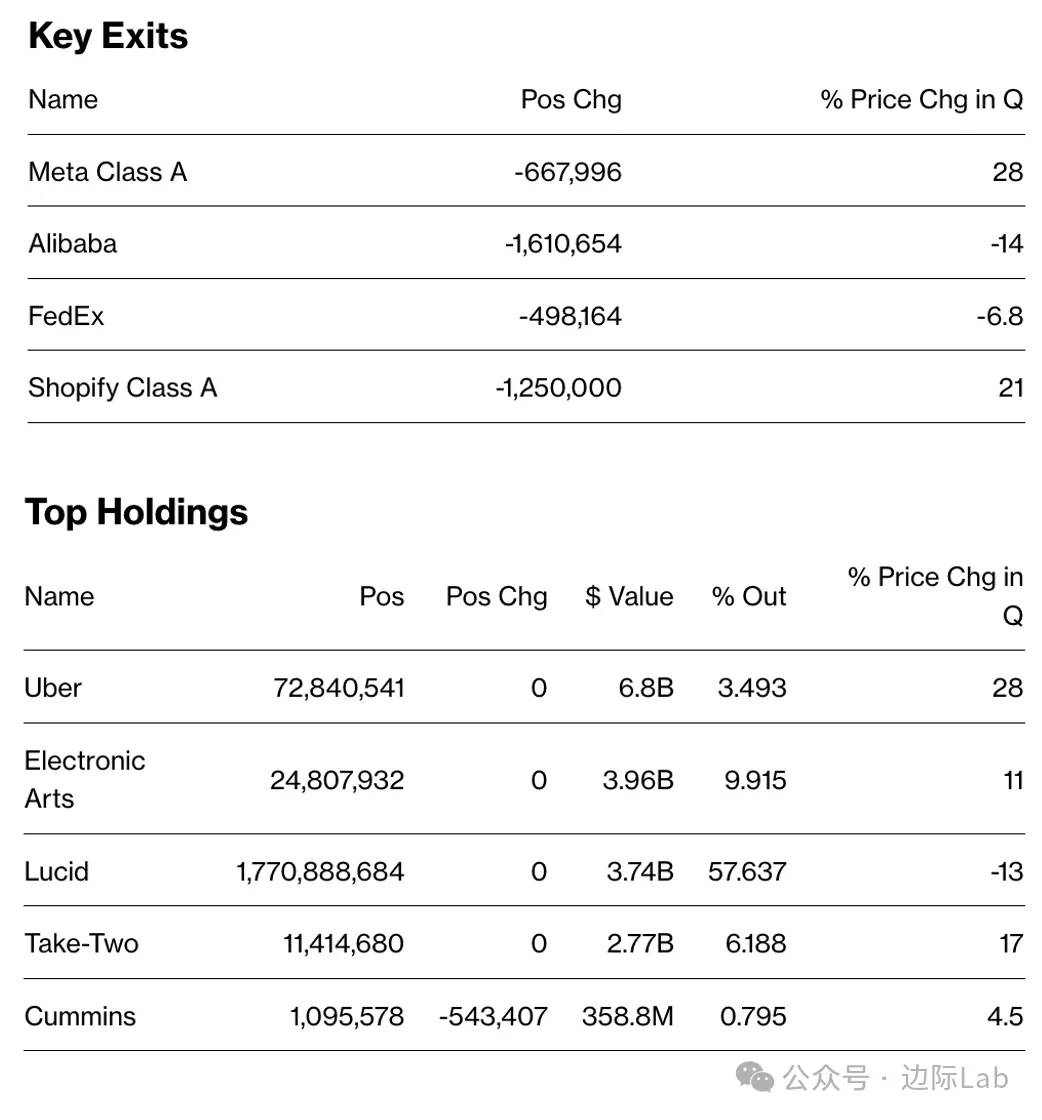
Task: Select Shopify Class A name
Action: tap(122, 388)
